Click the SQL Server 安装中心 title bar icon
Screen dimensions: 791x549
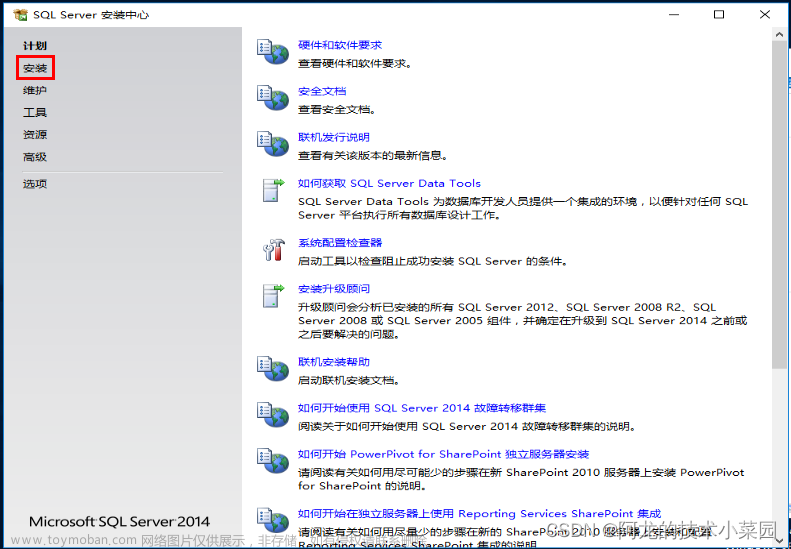point(20,15)
